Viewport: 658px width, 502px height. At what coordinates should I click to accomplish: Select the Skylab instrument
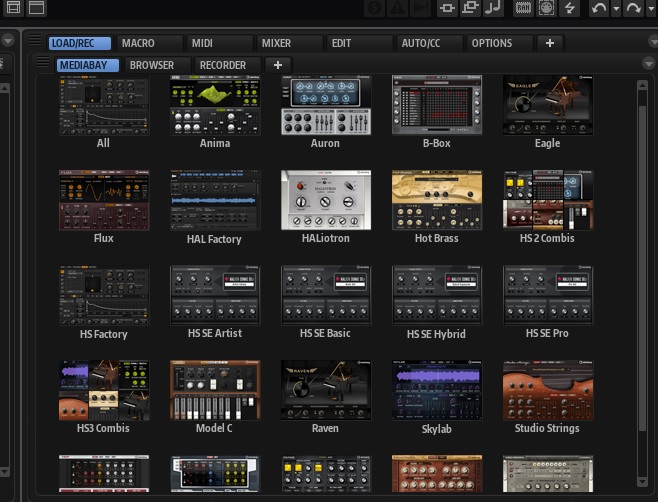[437, 390]
